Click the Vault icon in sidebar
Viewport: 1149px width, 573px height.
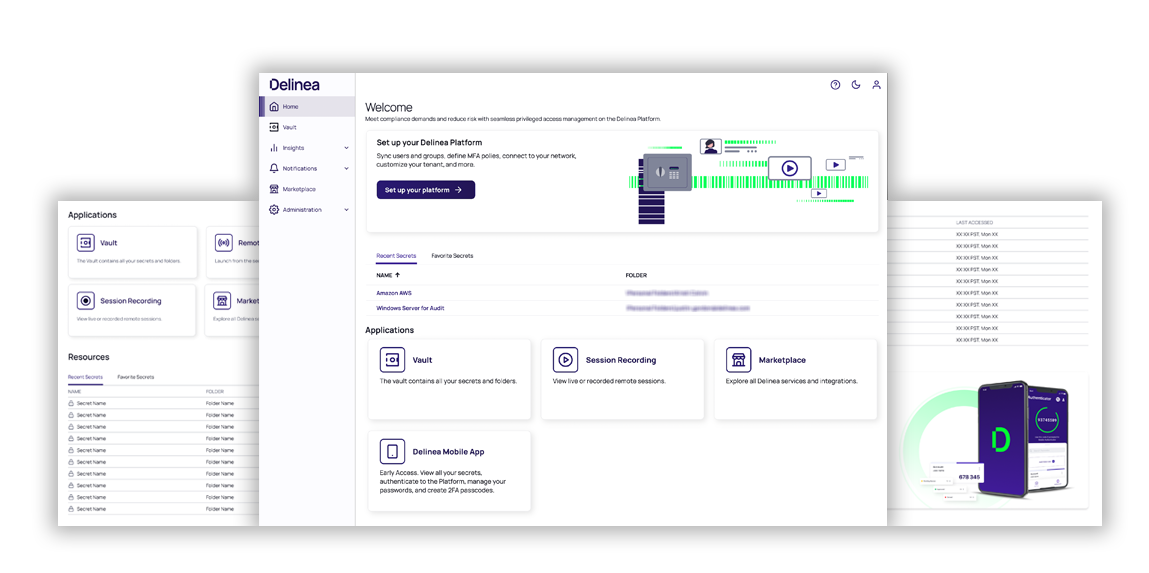tap(274, 127)
